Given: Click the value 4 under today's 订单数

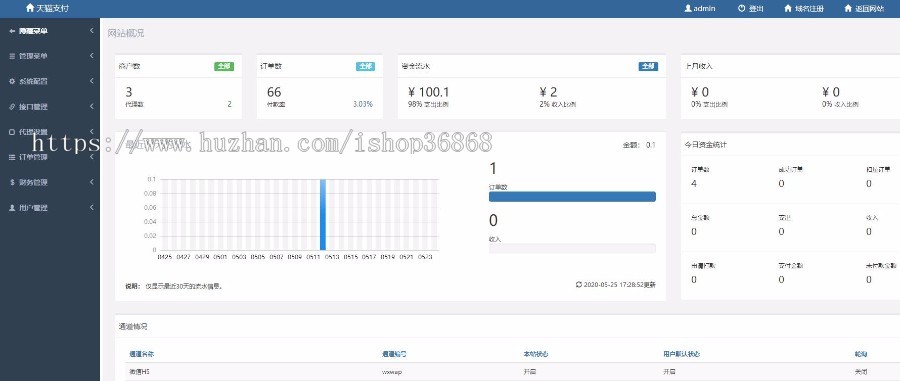Looking at the screenshot, I should click(694, 184).
